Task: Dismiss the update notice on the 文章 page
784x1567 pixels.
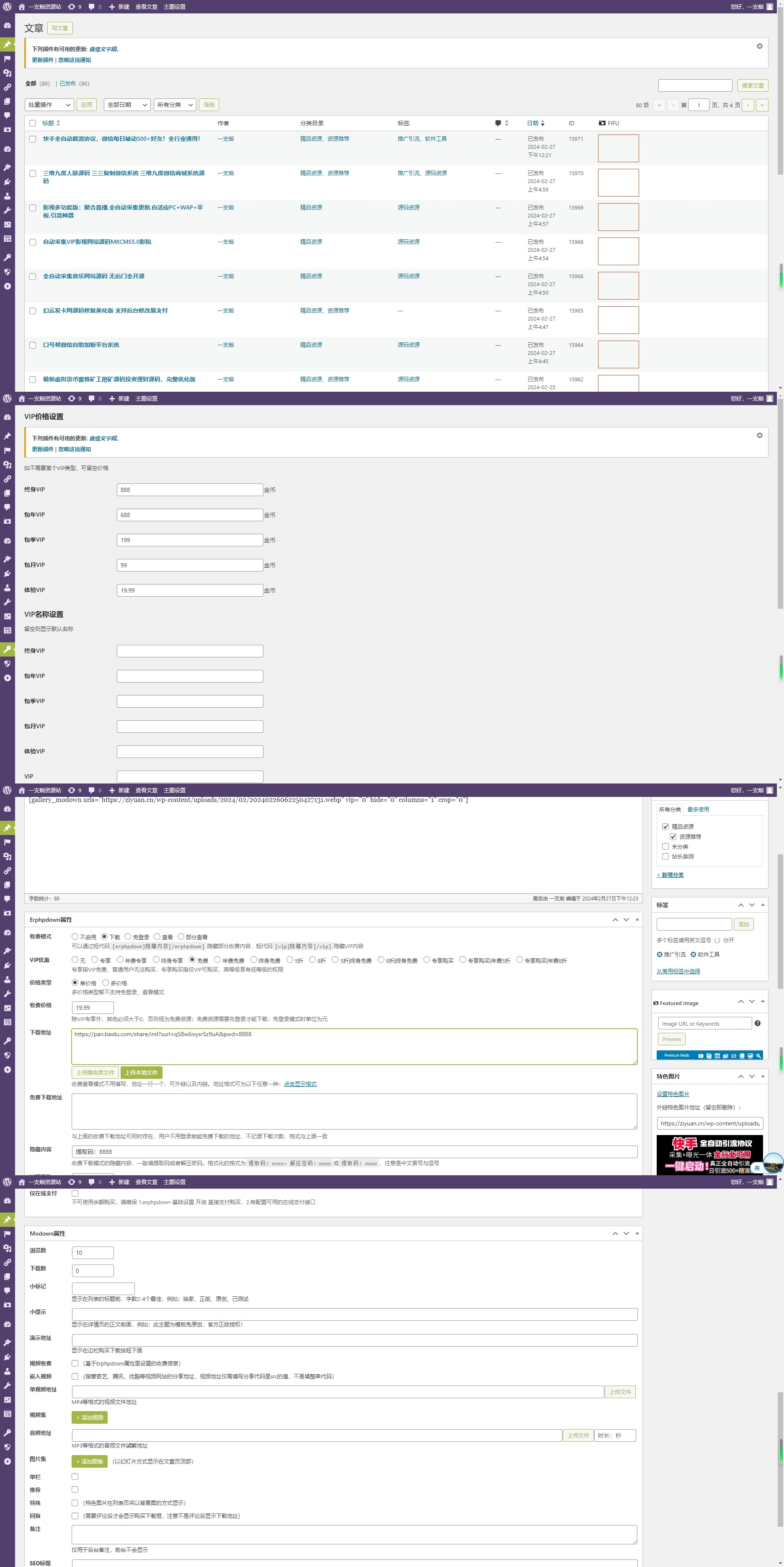Action: pos(759,46)
